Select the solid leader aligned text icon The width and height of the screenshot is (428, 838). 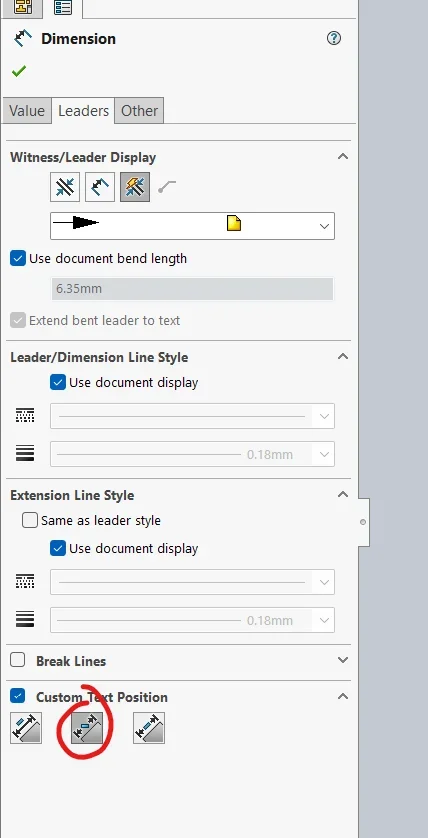(x=26, y=728)
